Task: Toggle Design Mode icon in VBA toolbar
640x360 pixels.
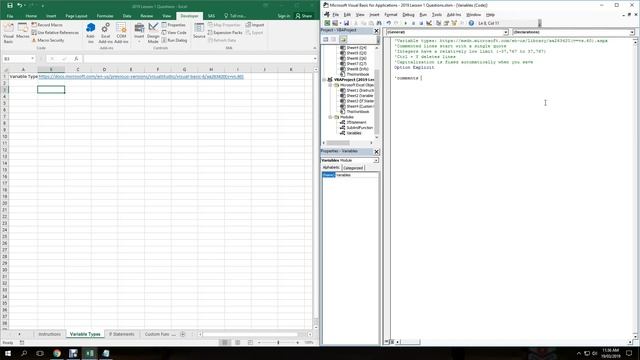Action: tap(429, 23)
